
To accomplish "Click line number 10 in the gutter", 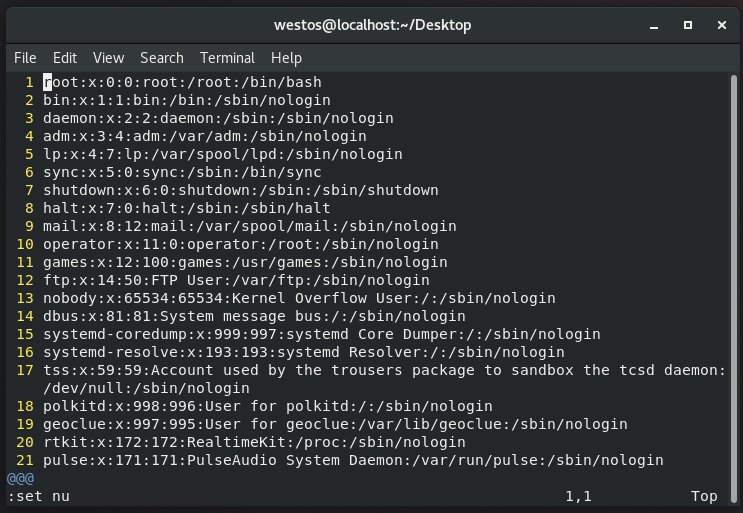I will (x=25, y=244).
